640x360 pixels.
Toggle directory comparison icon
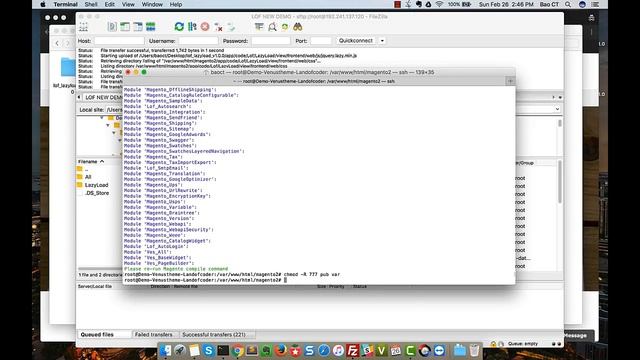272,27
